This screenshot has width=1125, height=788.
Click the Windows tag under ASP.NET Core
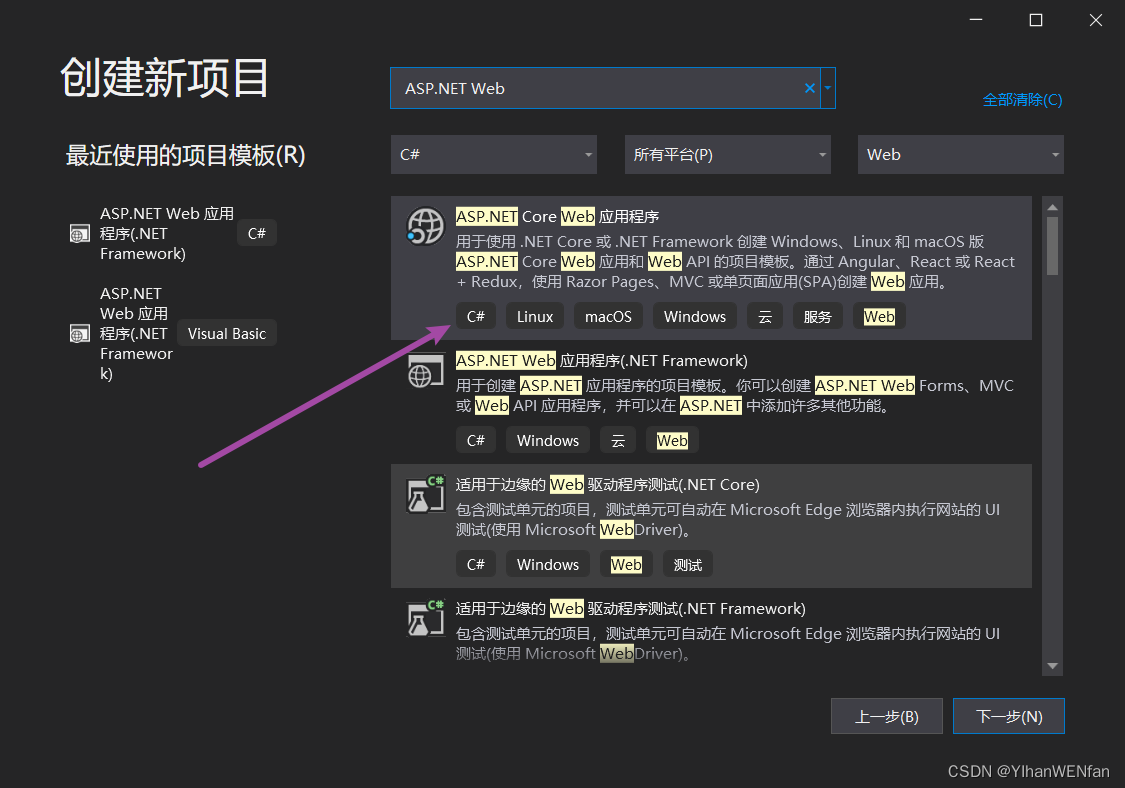[x=695, y=316]
